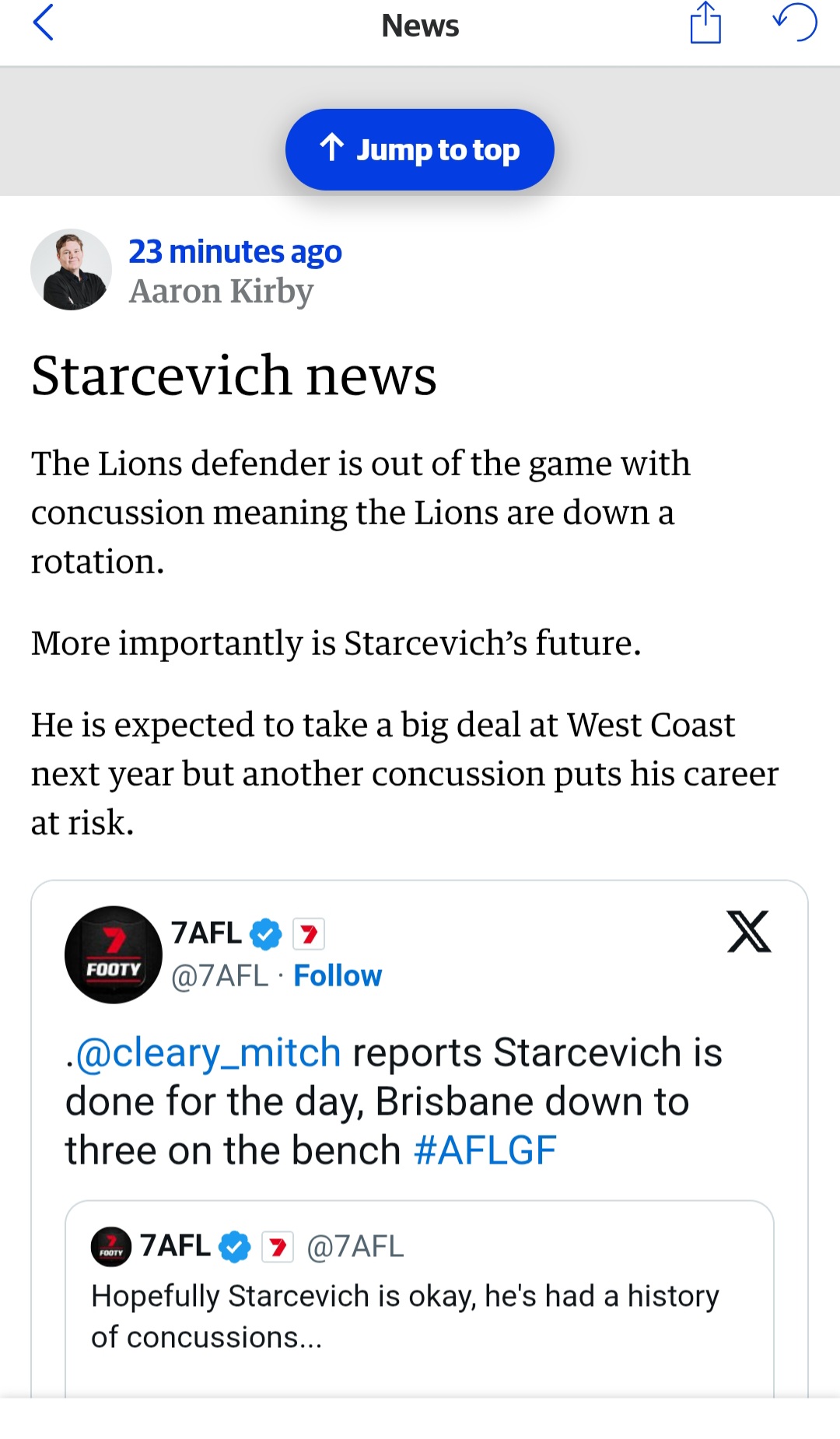
Task: Tap the back arrow icon
Action: tap(44, 23)
